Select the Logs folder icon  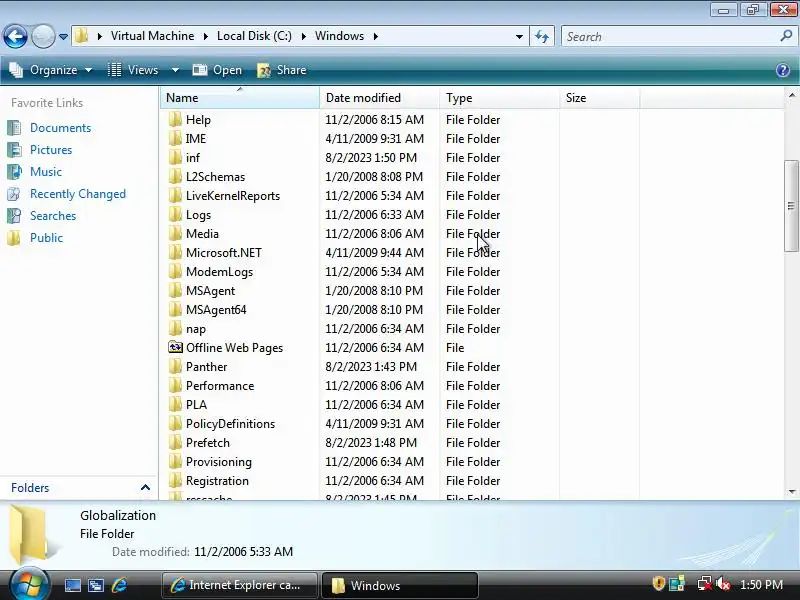(175, 214)
